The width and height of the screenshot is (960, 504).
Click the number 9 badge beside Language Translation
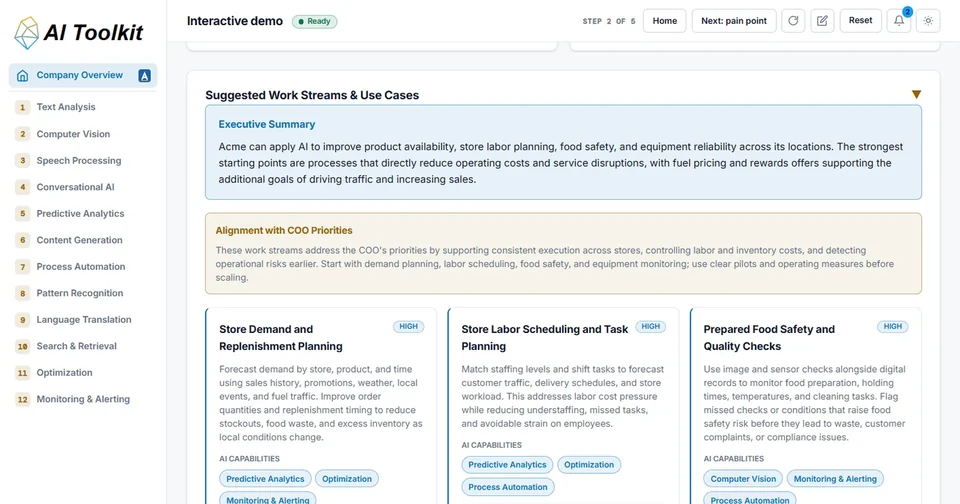pyautogui.click(x=23, y=320)
